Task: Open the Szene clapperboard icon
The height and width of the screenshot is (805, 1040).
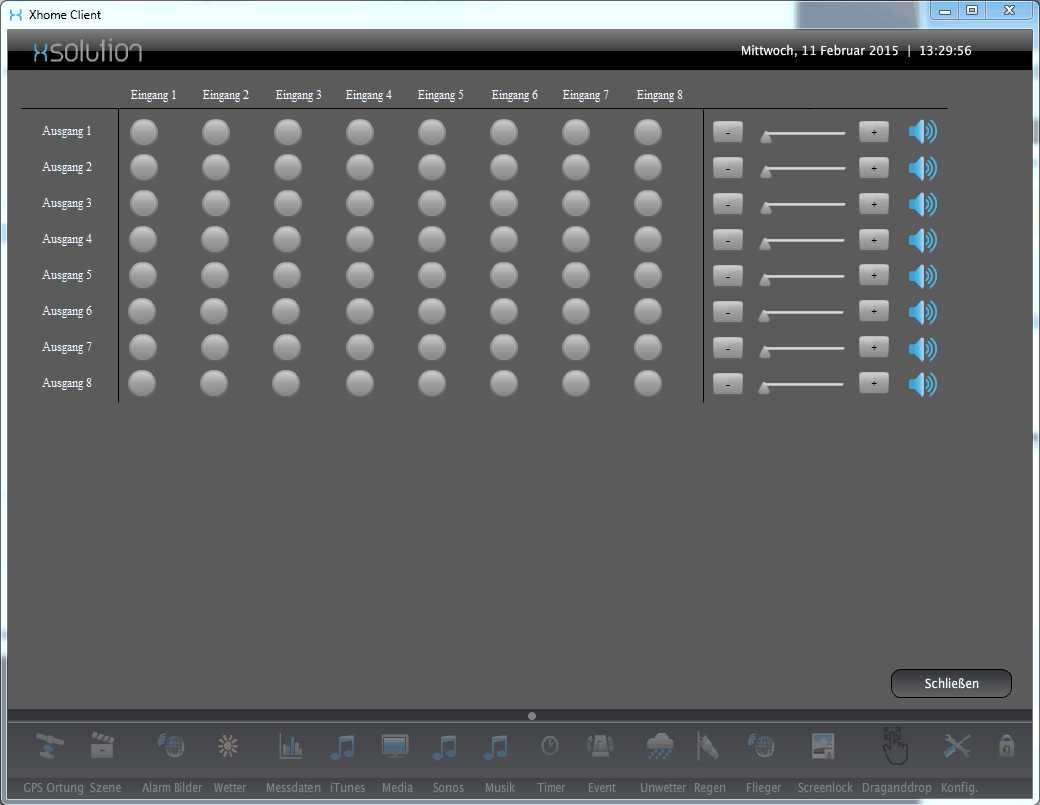Action: click(x=102, y=746)
